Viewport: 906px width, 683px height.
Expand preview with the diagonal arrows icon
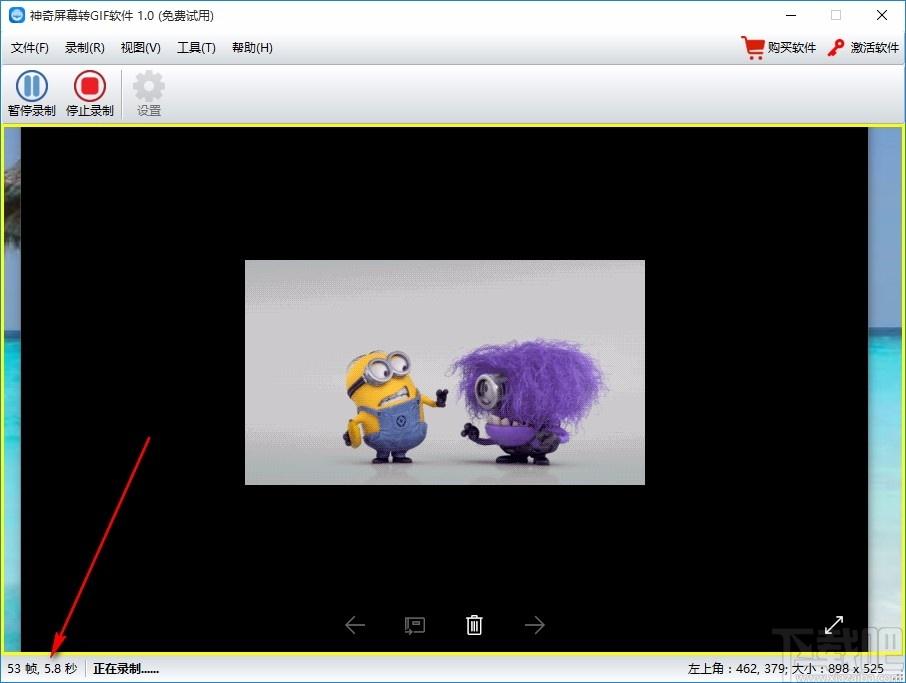tap(834, 625)
